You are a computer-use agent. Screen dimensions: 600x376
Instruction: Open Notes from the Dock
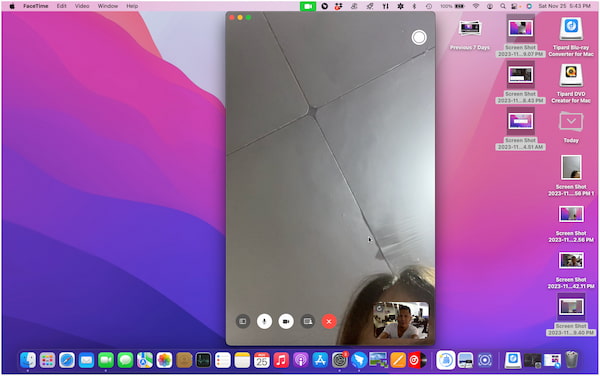click(242, 360)
